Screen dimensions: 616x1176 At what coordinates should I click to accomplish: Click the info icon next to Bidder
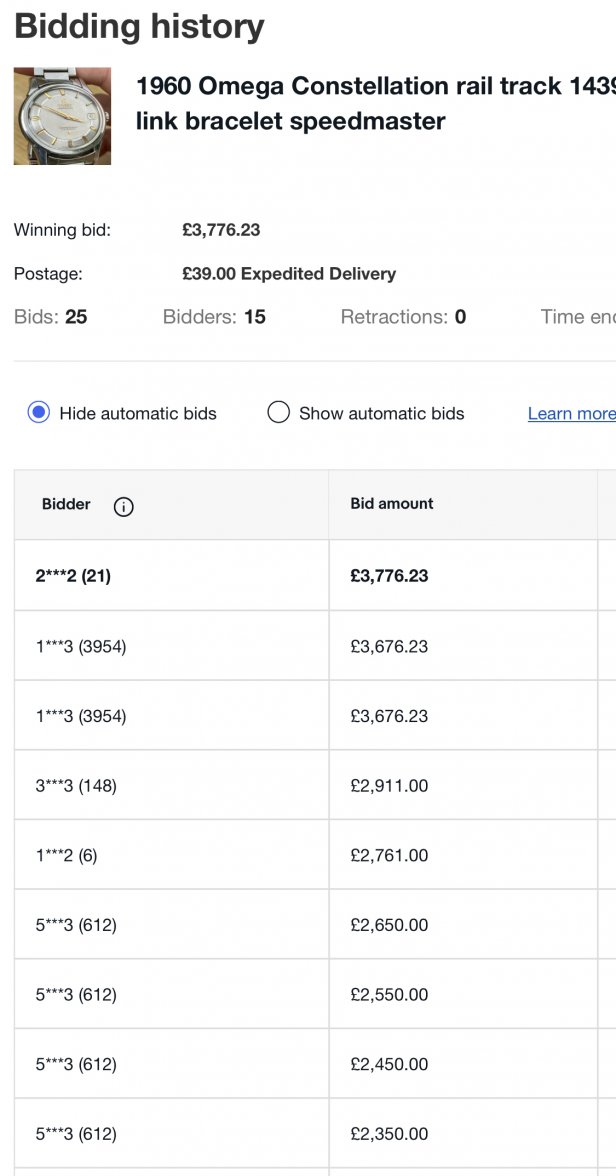tap(124, 506)
